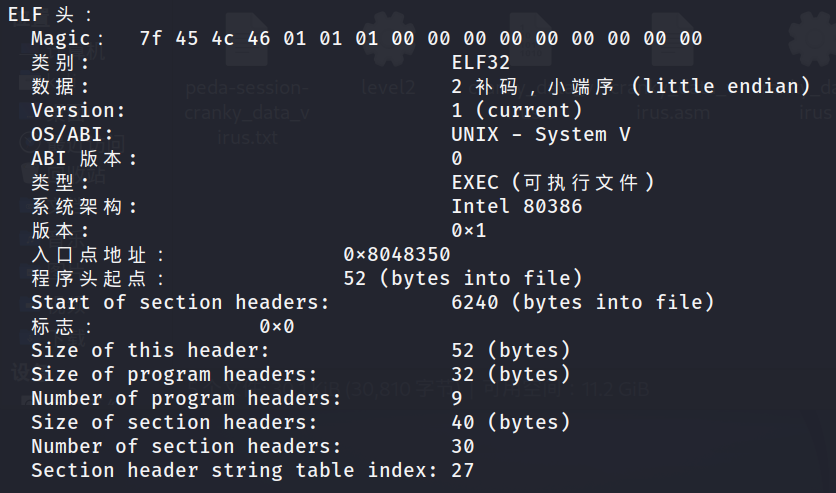Viewport: 836px width, 493px height.
Task: Click the entry point address 0×8048350
Action: coord(397,254)
